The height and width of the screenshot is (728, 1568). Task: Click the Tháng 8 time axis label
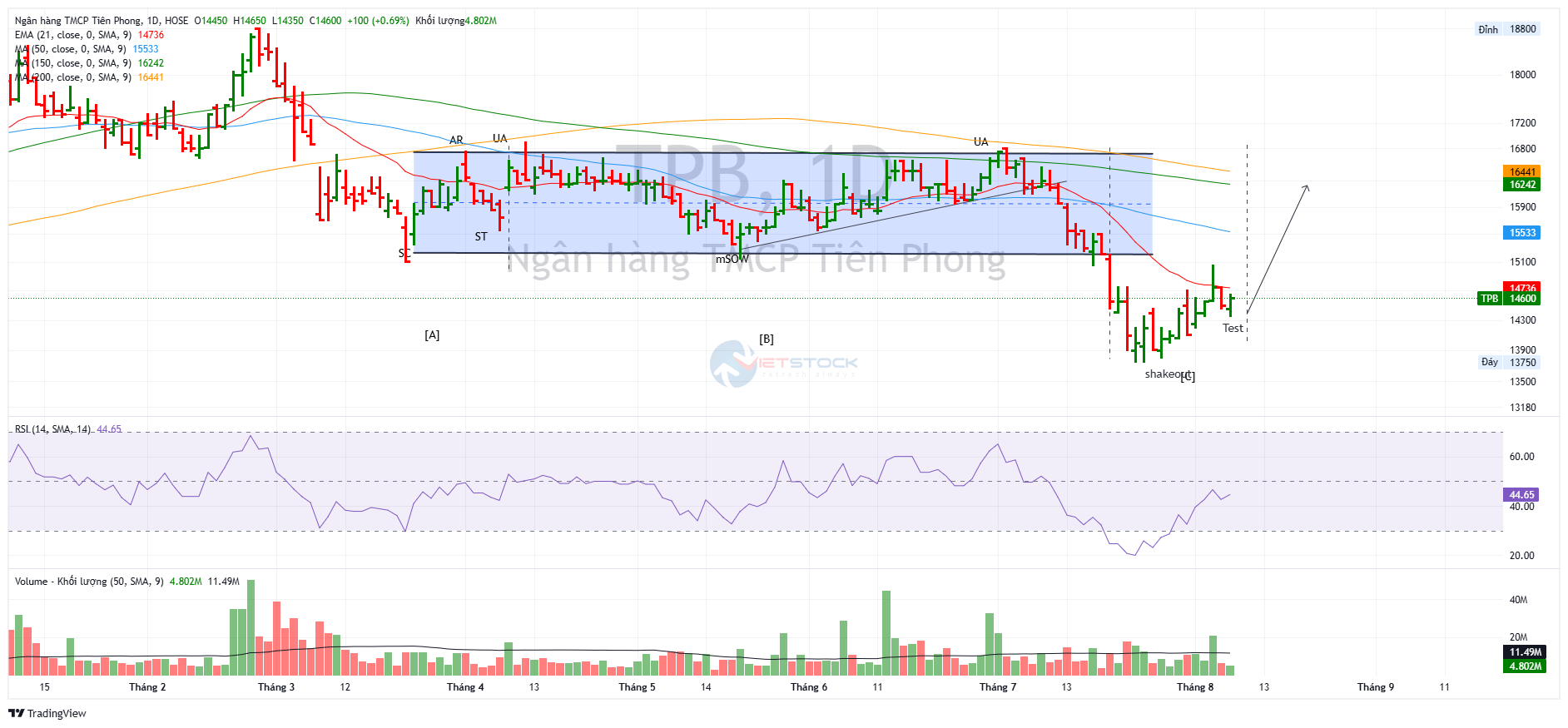(x=1195, y=687)
